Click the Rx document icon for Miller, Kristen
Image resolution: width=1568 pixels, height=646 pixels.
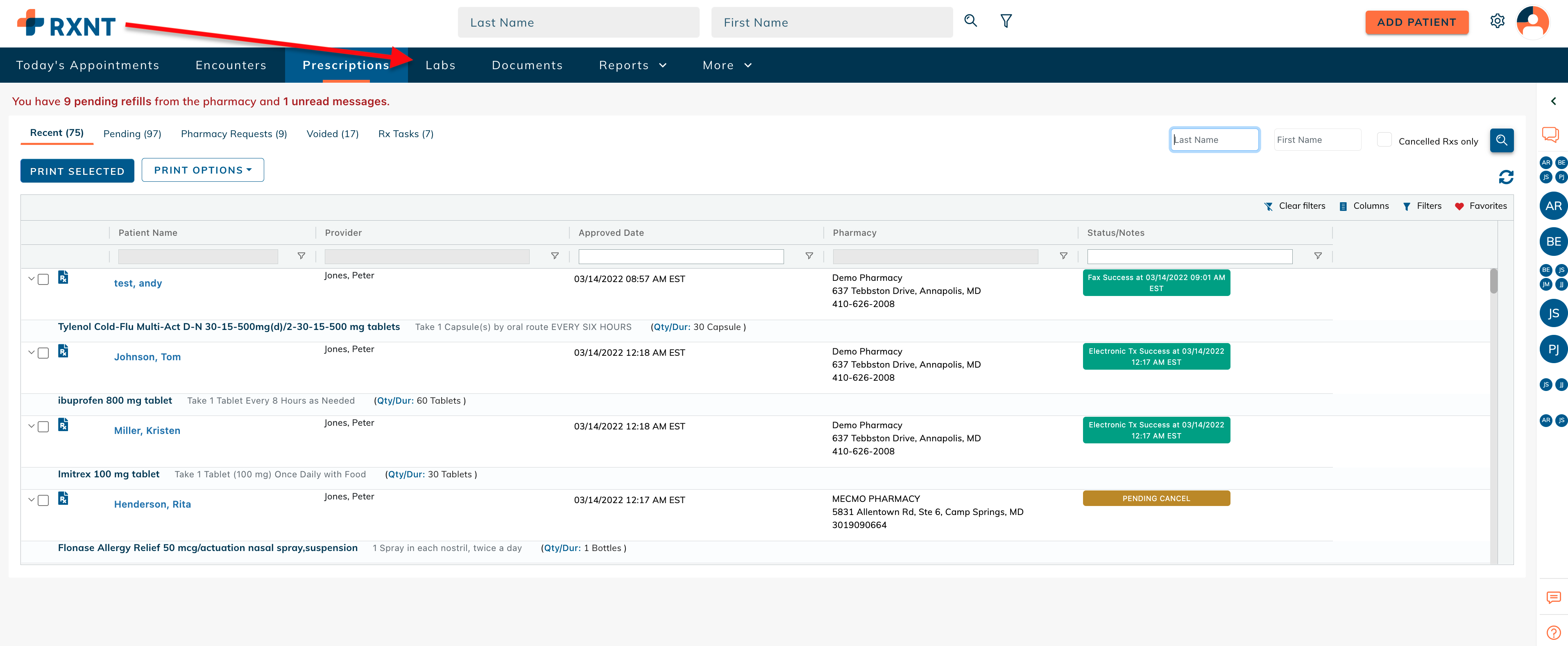63,425
